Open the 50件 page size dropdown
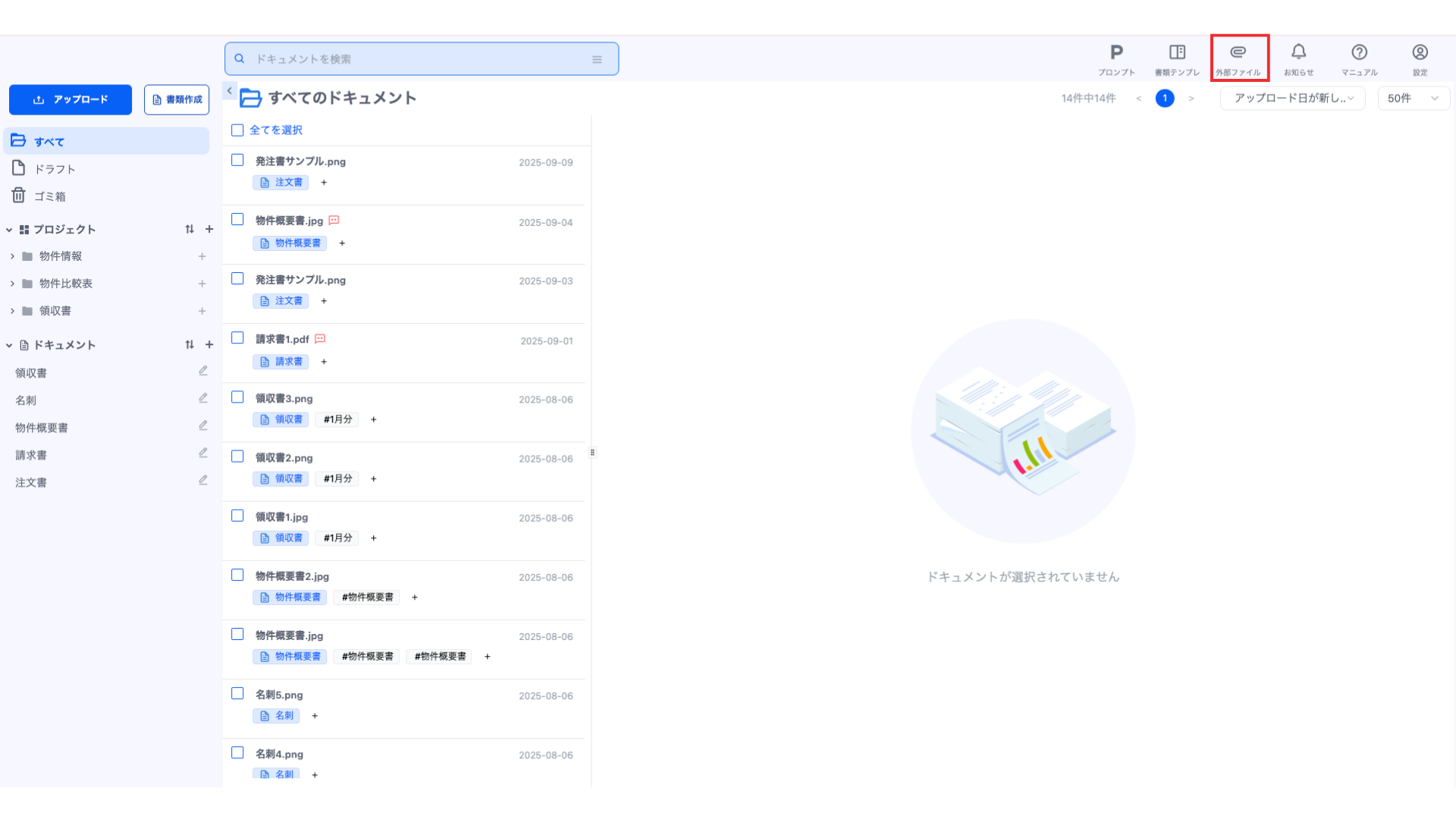Image resolution: width=1456 pixels, height=819 pixels. coord(1413,98)
